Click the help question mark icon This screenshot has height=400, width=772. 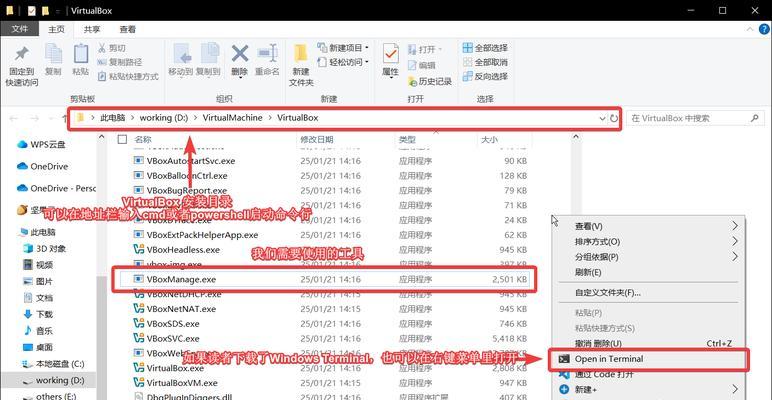coord(764,30)
